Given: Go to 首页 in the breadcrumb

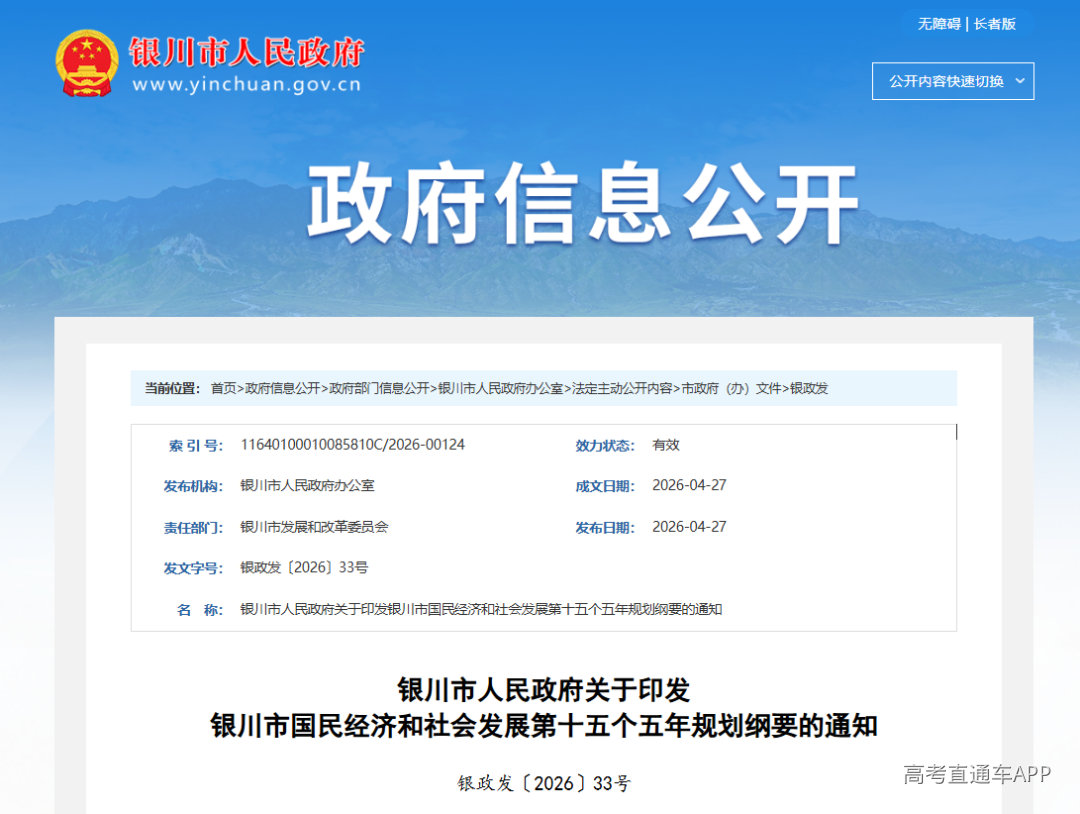Looking at the screenshot, I should [223, 388].
